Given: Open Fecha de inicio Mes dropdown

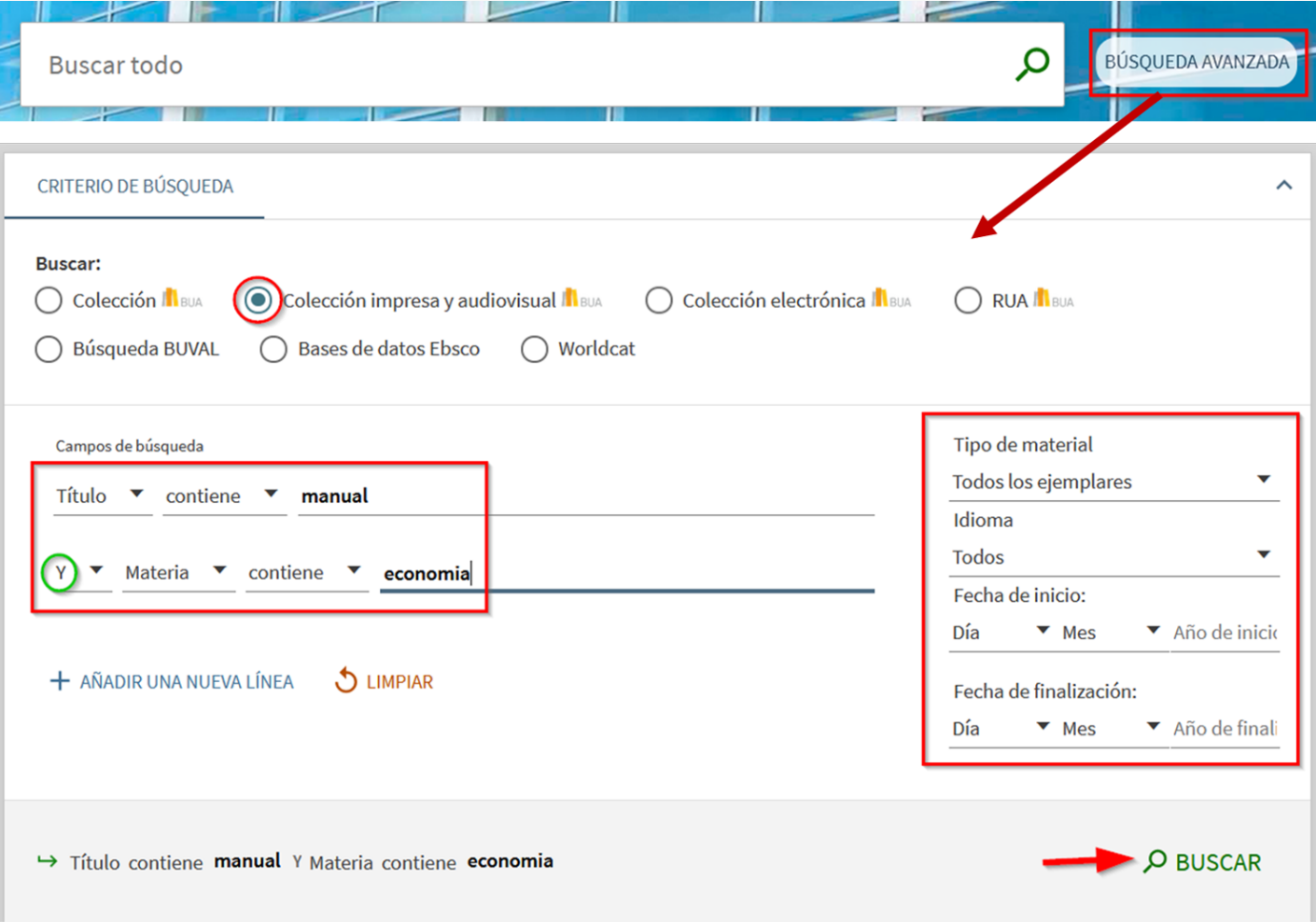Looking at the screenshot, I should (x=1112, y=632).
